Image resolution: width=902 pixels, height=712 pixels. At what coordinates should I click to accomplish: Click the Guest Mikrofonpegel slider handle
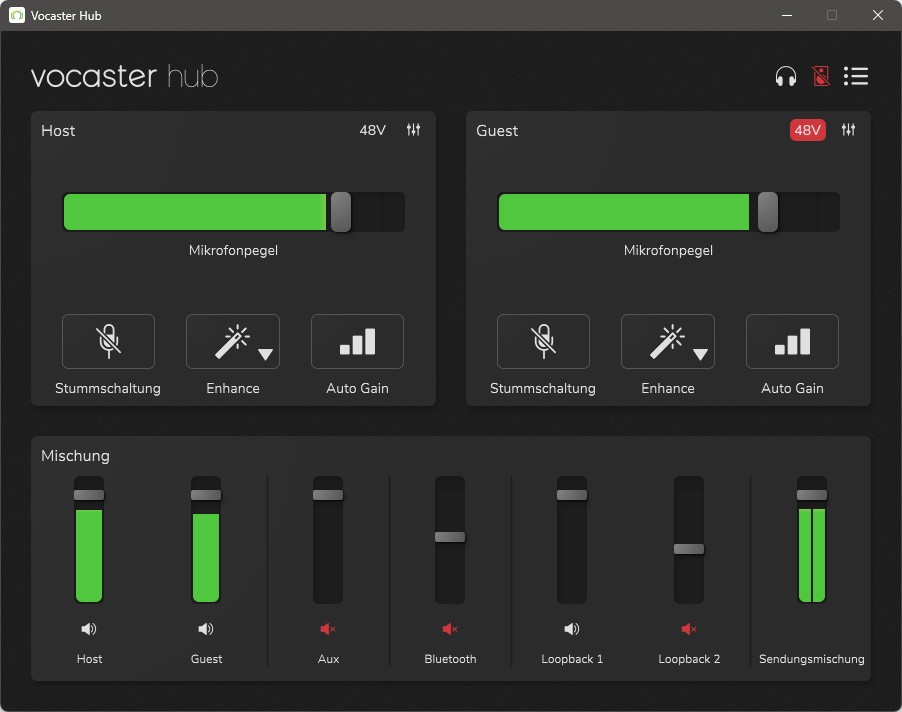coord(767,212)
